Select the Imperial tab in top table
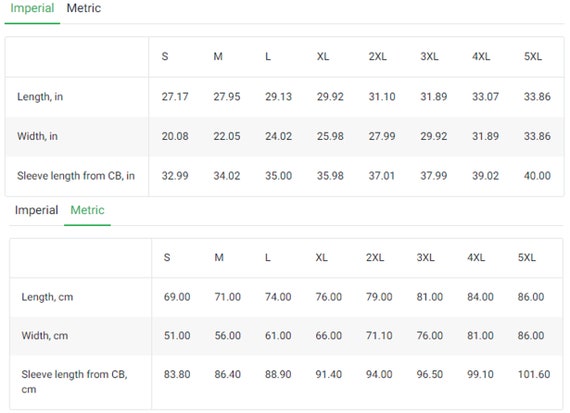The width and height of the screenshot is (570, 413). click(x=32, y=8)
